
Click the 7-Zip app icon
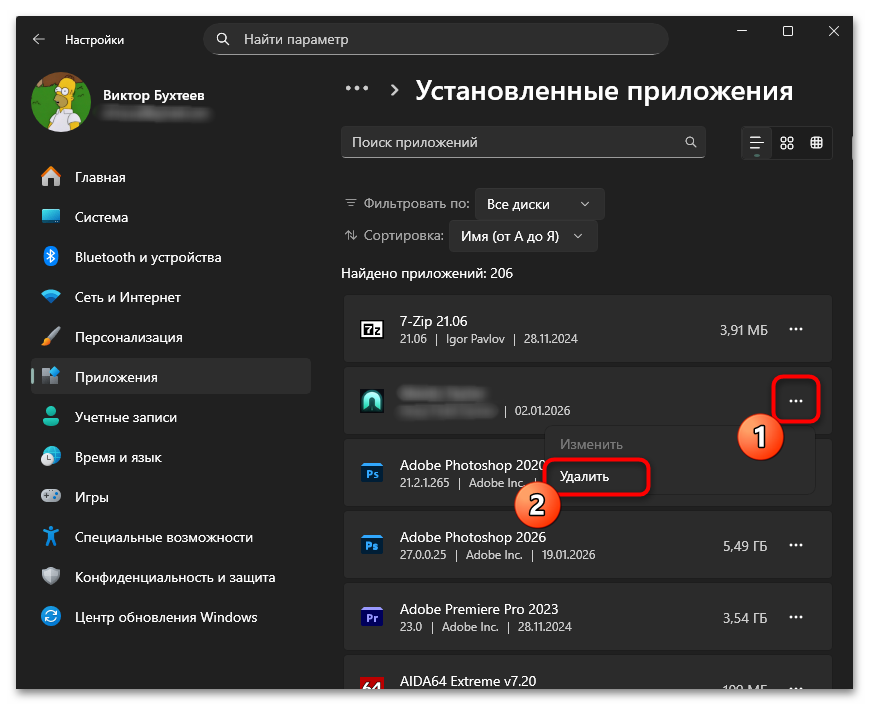point(372,329)
